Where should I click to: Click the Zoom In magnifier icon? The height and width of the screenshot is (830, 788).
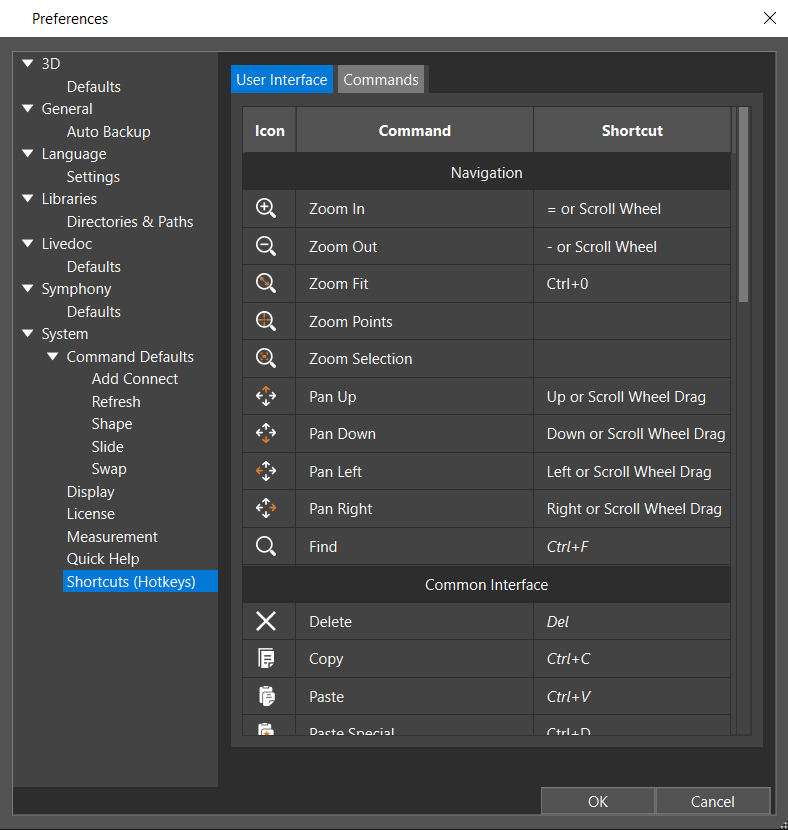coord(266,209)
